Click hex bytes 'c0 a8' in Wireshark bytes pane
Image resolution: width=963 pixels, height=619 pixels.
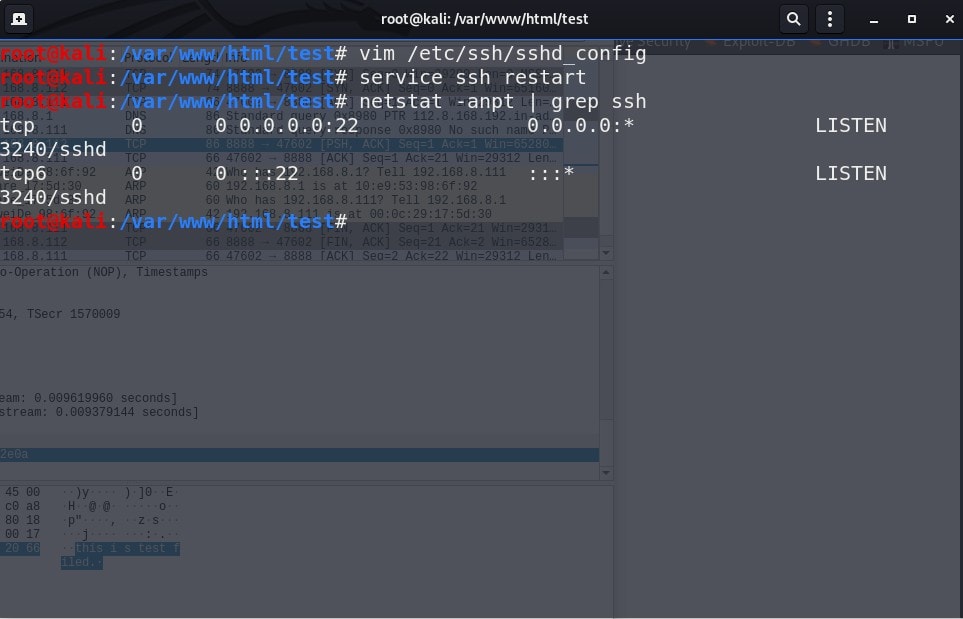point(23,507)
